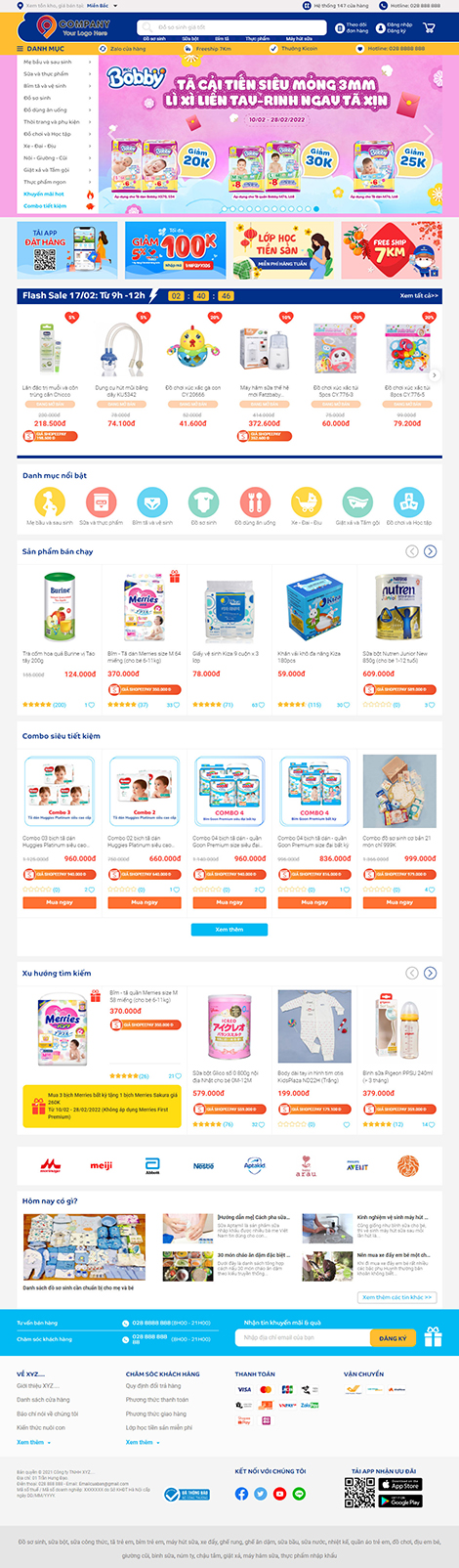This screenshot has width=459, height=1568.
Task: Open the Facebook social icon in footer
Action: pyautogui.click(x=241, y=1494)
